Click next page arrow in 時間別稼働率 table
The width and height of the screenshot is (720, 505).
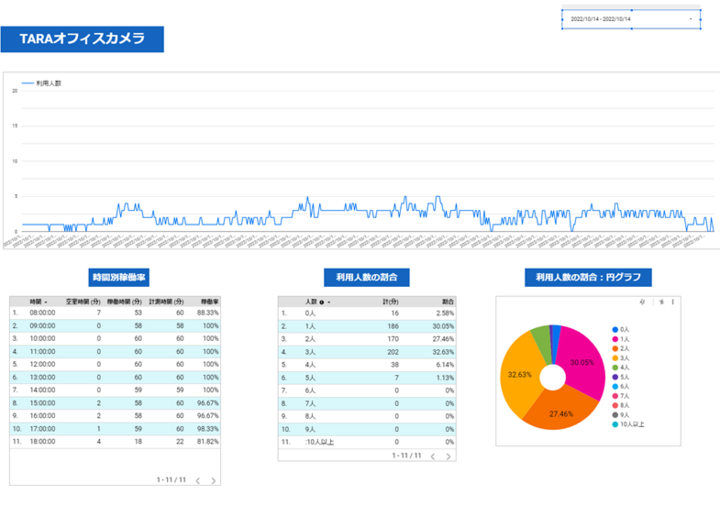[213, 480]
